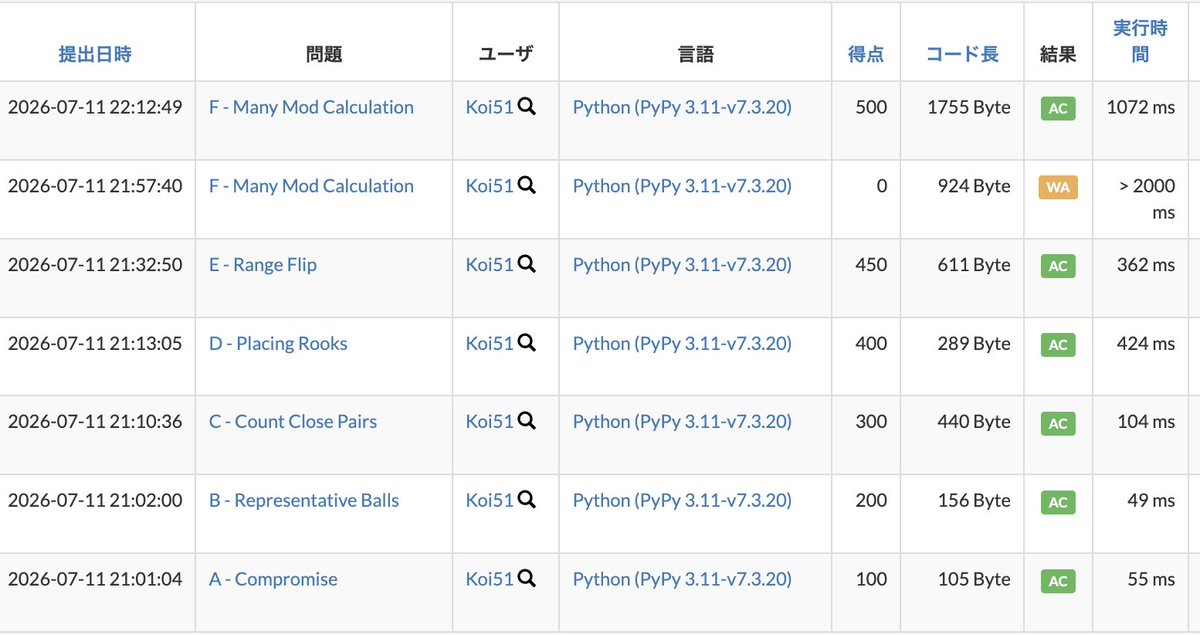The width and height of the screenshot is (1200, 635).
Task: Sort by 得点 column header
Action: pos(866,55)
